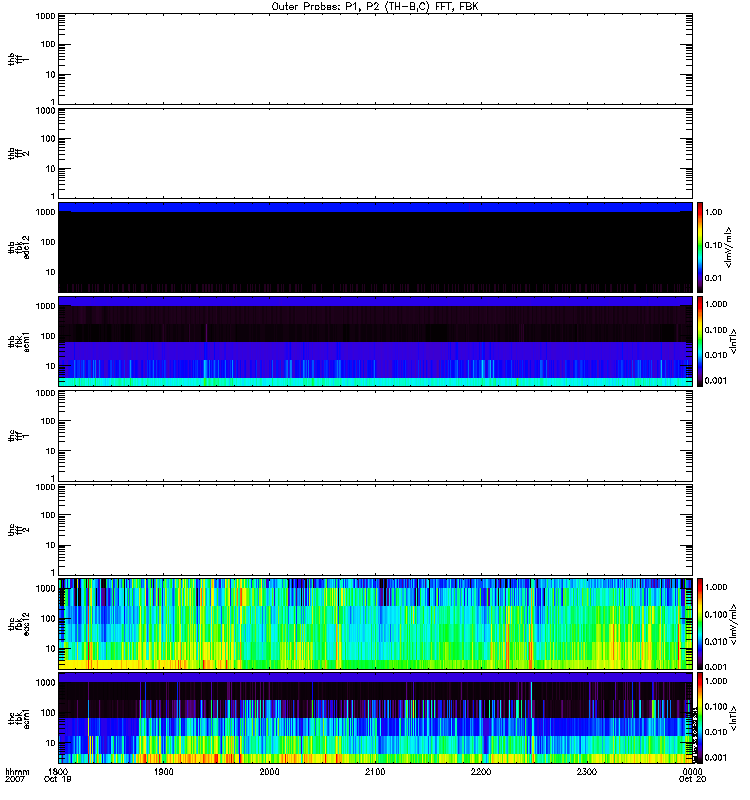Click the 2000 time axis tick label
Viewport: 750px width, 800px height.
[270, 773]
